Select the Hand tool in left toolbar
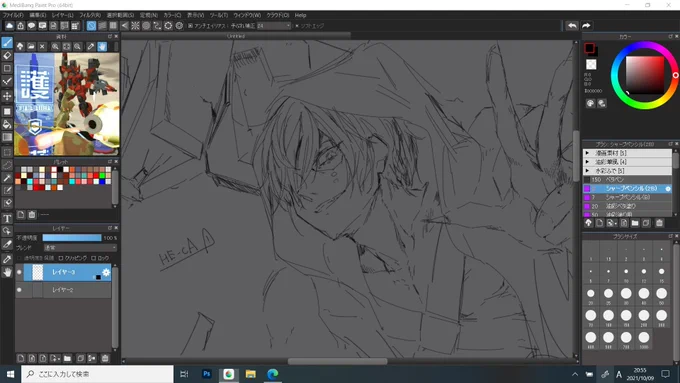680x383 pixels. 7,272
